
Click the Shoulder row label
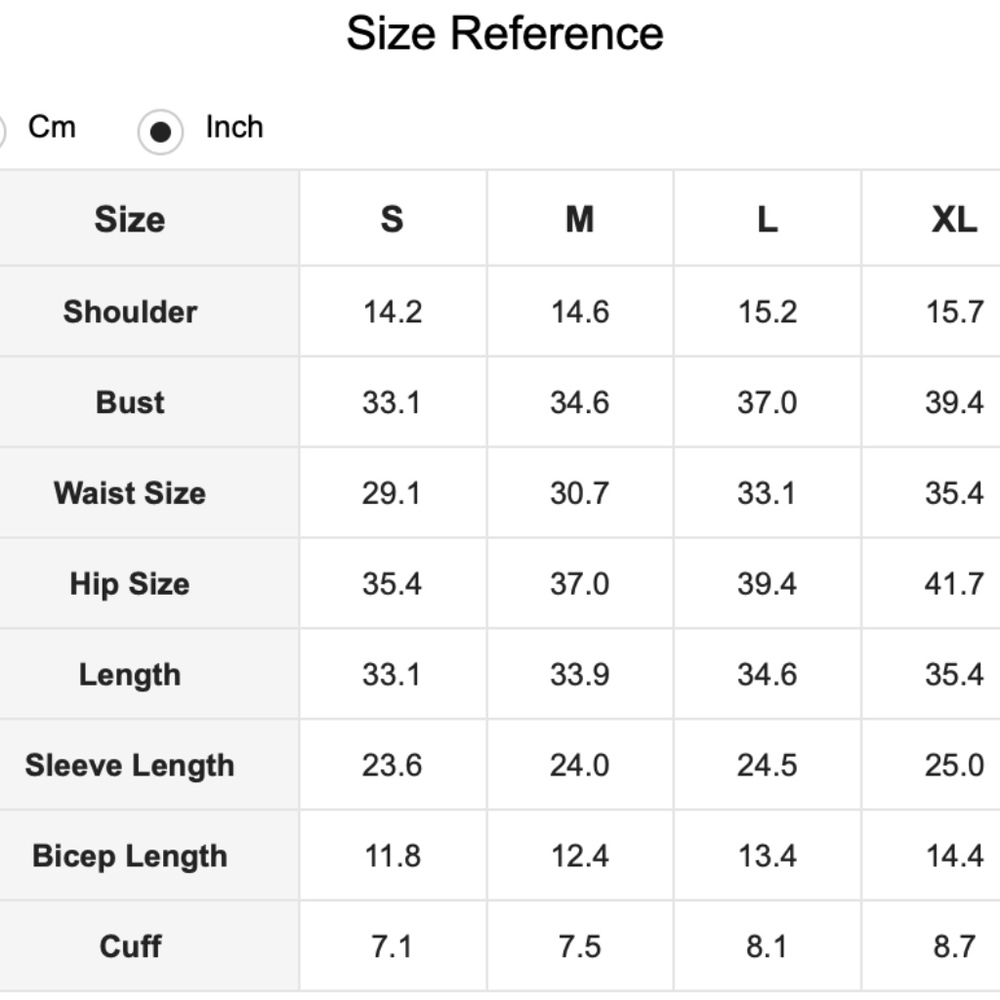pyautogui.click(x=130, y=312)
